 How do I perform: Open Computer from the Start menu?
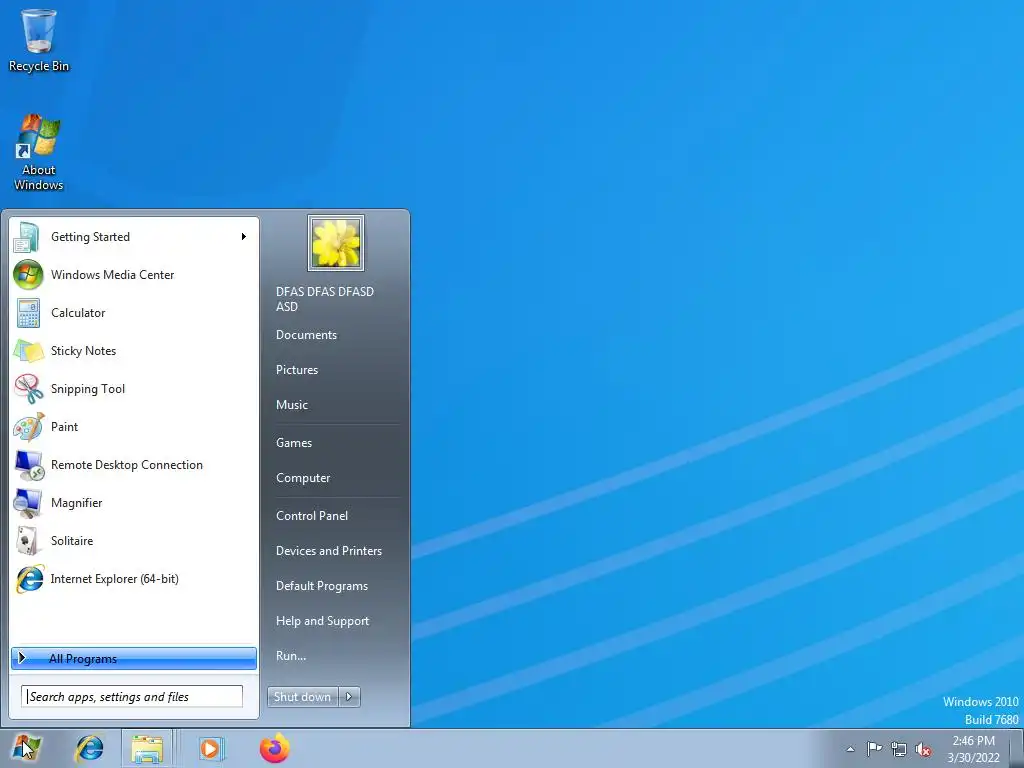pos(303,478)
